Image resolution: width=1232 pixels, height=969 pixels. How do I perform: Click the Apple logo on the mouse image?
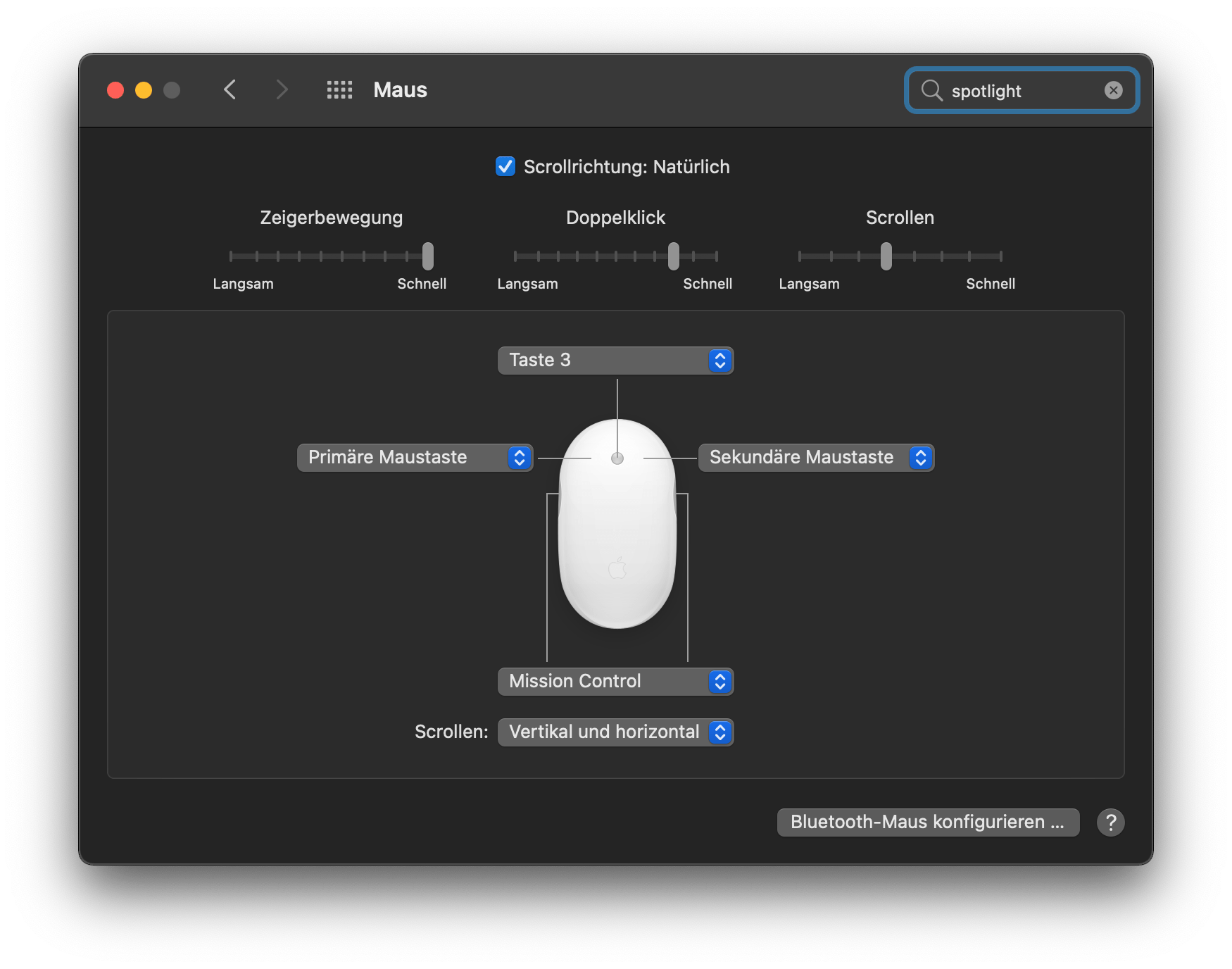pos(617,568)
